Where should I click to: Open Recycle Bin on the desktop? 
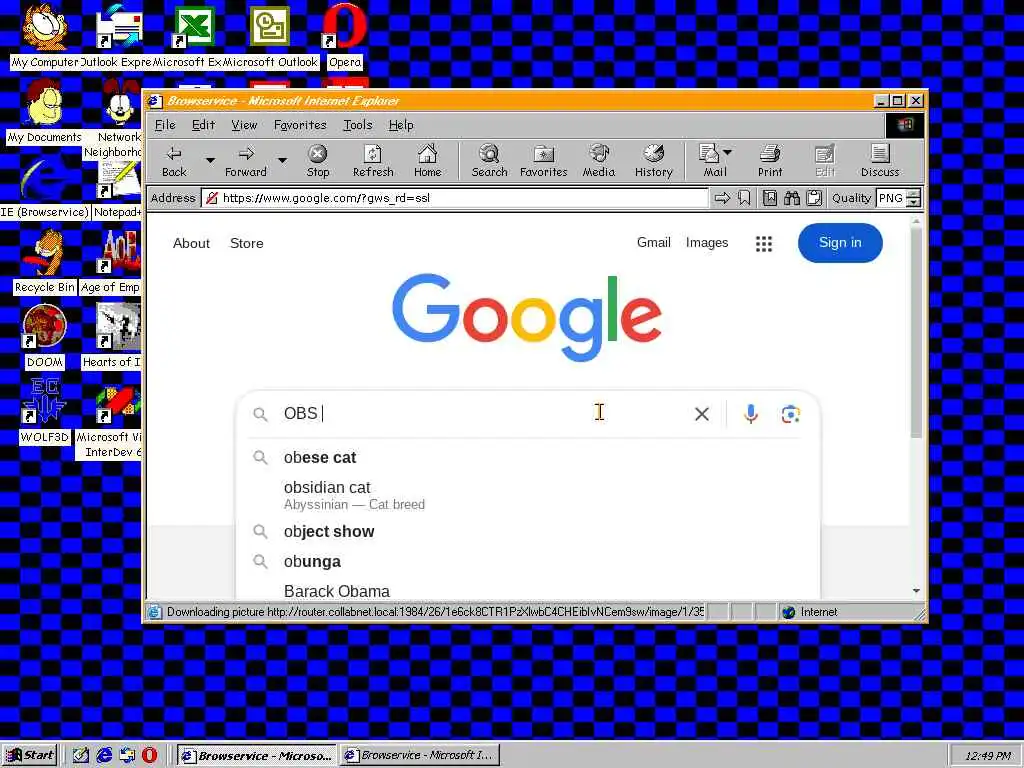tap(44, 260)
